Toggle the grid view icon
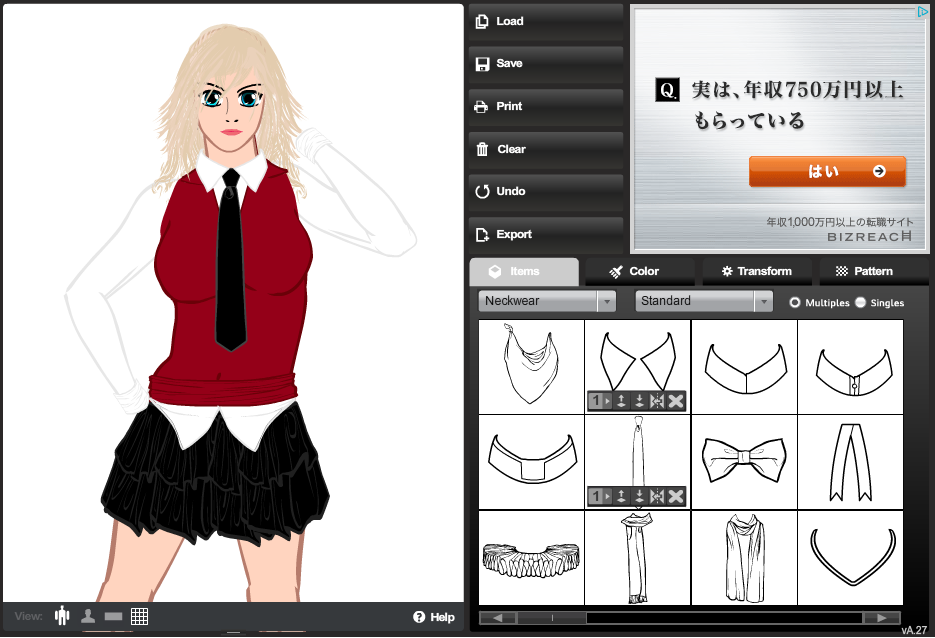 coord(139,616)
